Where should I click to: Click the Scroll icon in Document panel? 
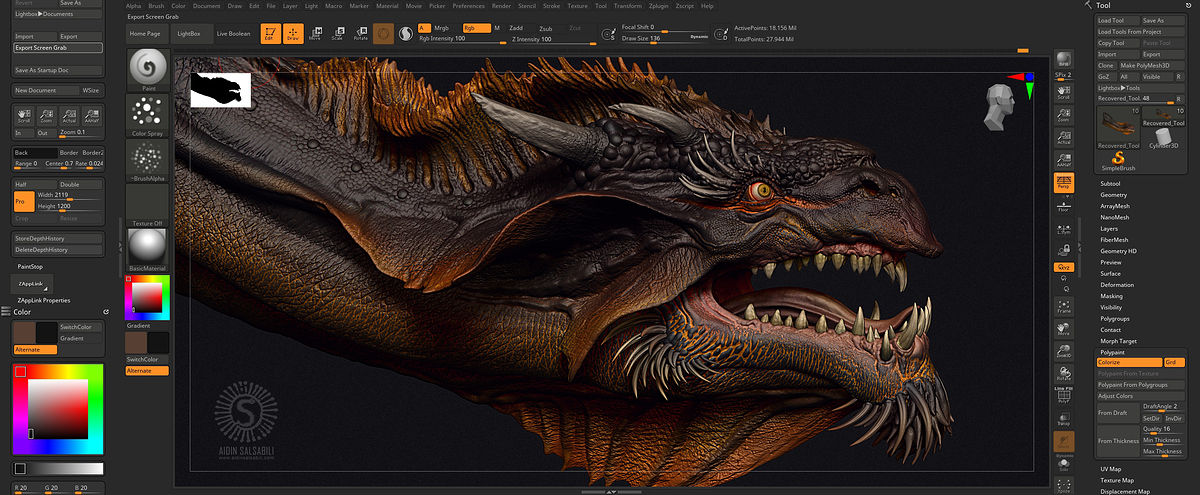24,116
